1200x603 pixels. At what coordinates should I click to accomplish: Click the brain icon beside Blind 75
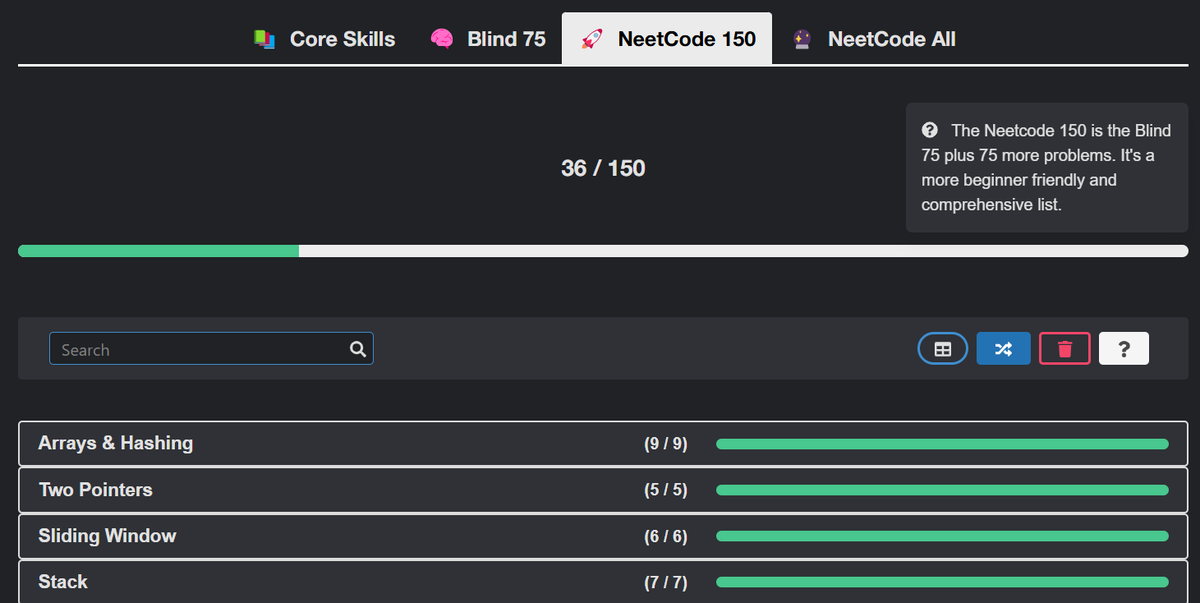point(442,39)
